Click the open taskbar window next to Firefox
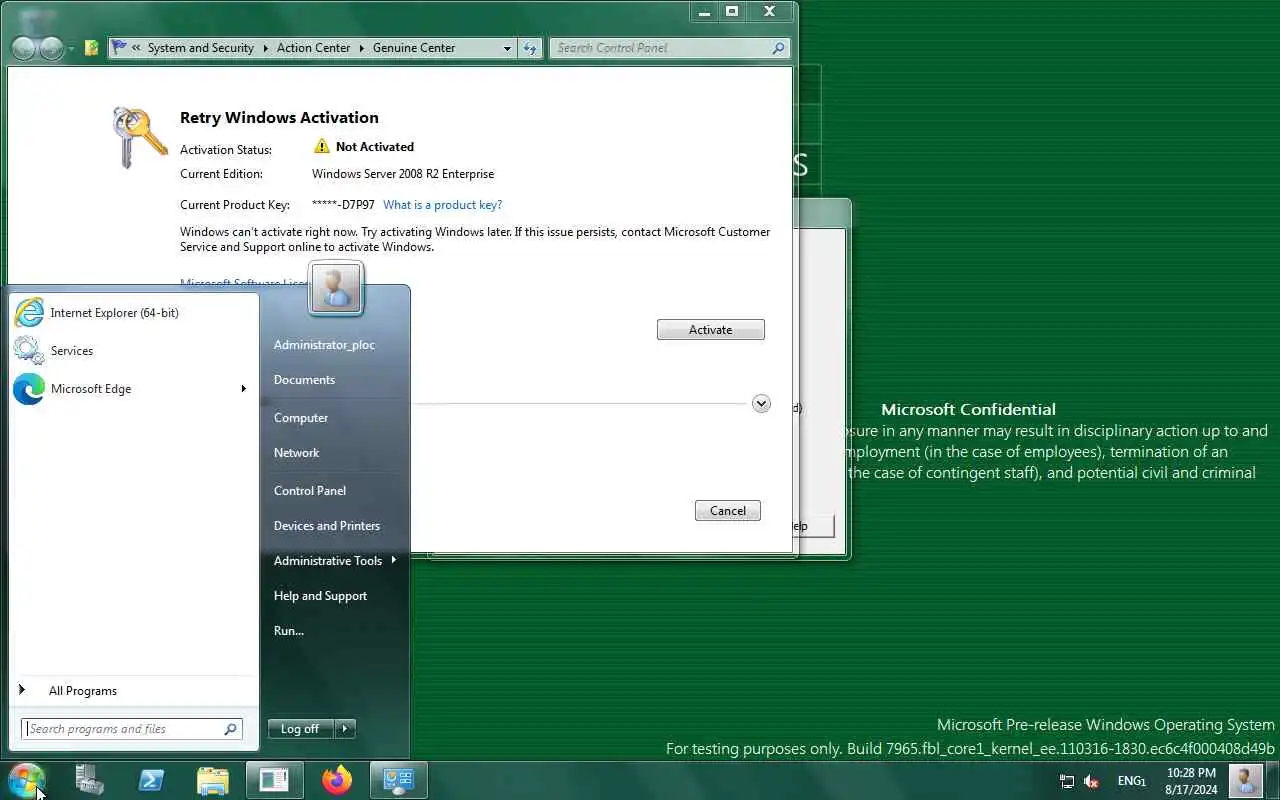The width and height of the screenshot is (1280, 800). (274, 779)
